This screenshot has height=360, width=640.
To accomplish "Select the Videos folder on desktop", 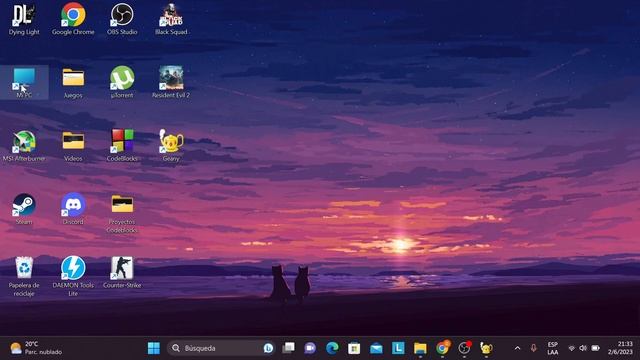I will [x=73, y=146].
